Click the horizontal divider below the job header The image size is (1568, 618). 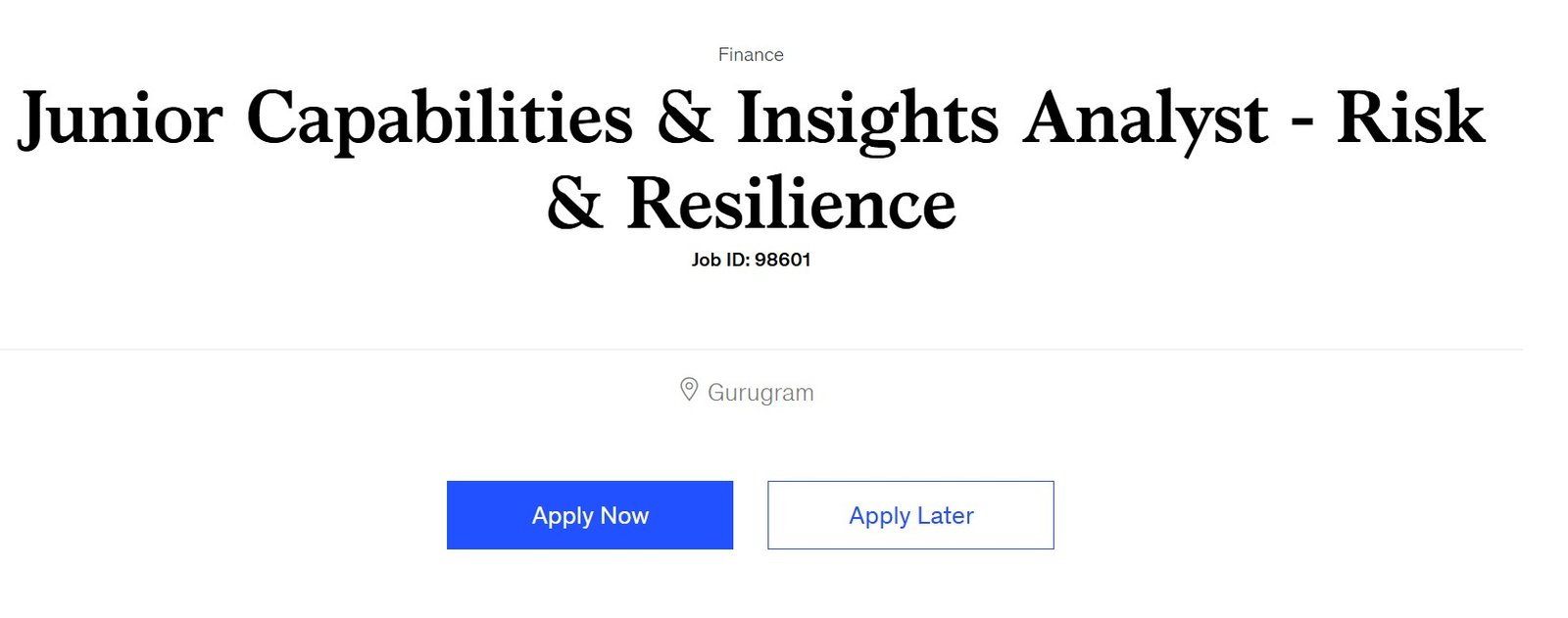point(761,349)
